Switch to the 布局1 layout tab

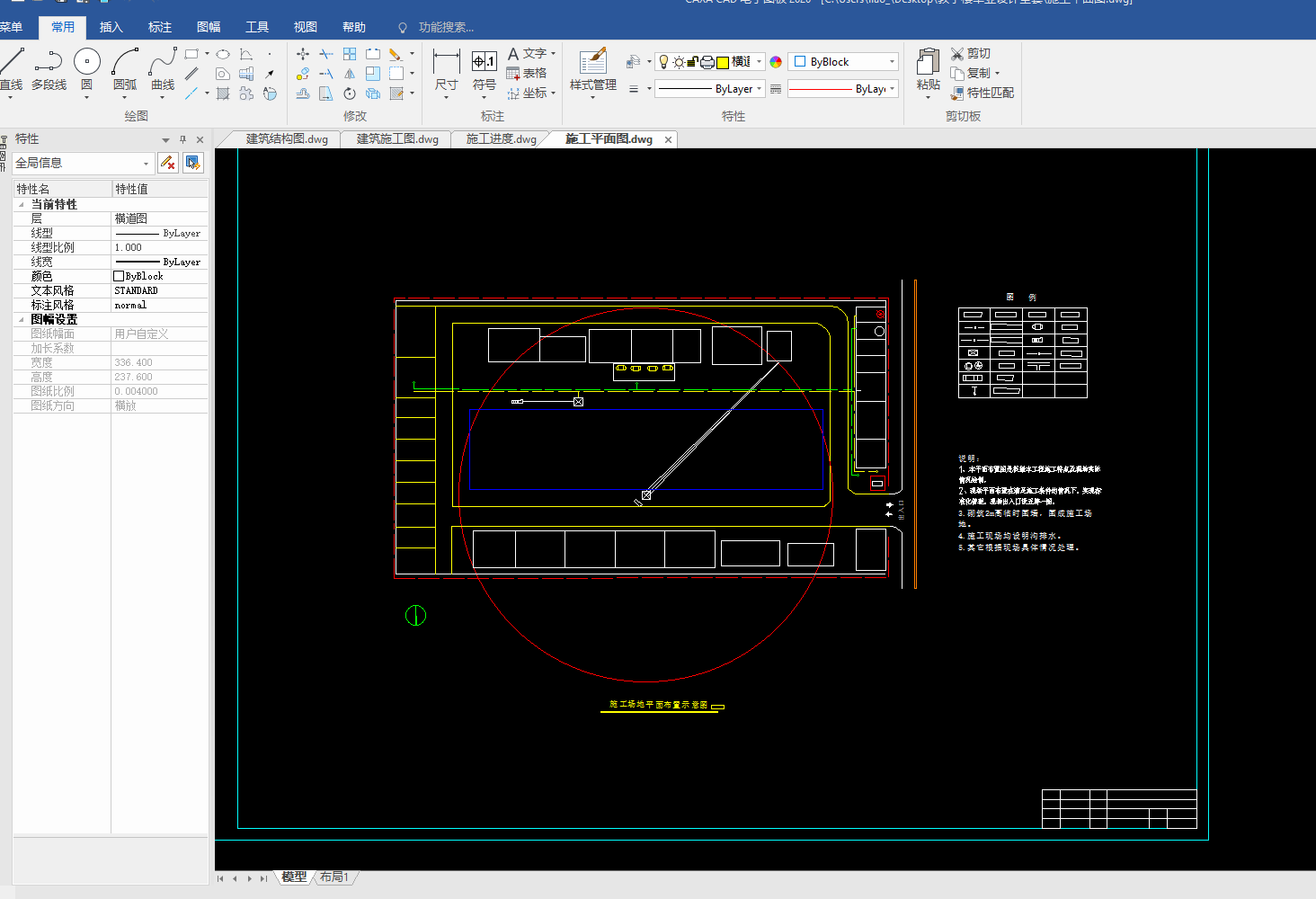click(x=334, y=877)
